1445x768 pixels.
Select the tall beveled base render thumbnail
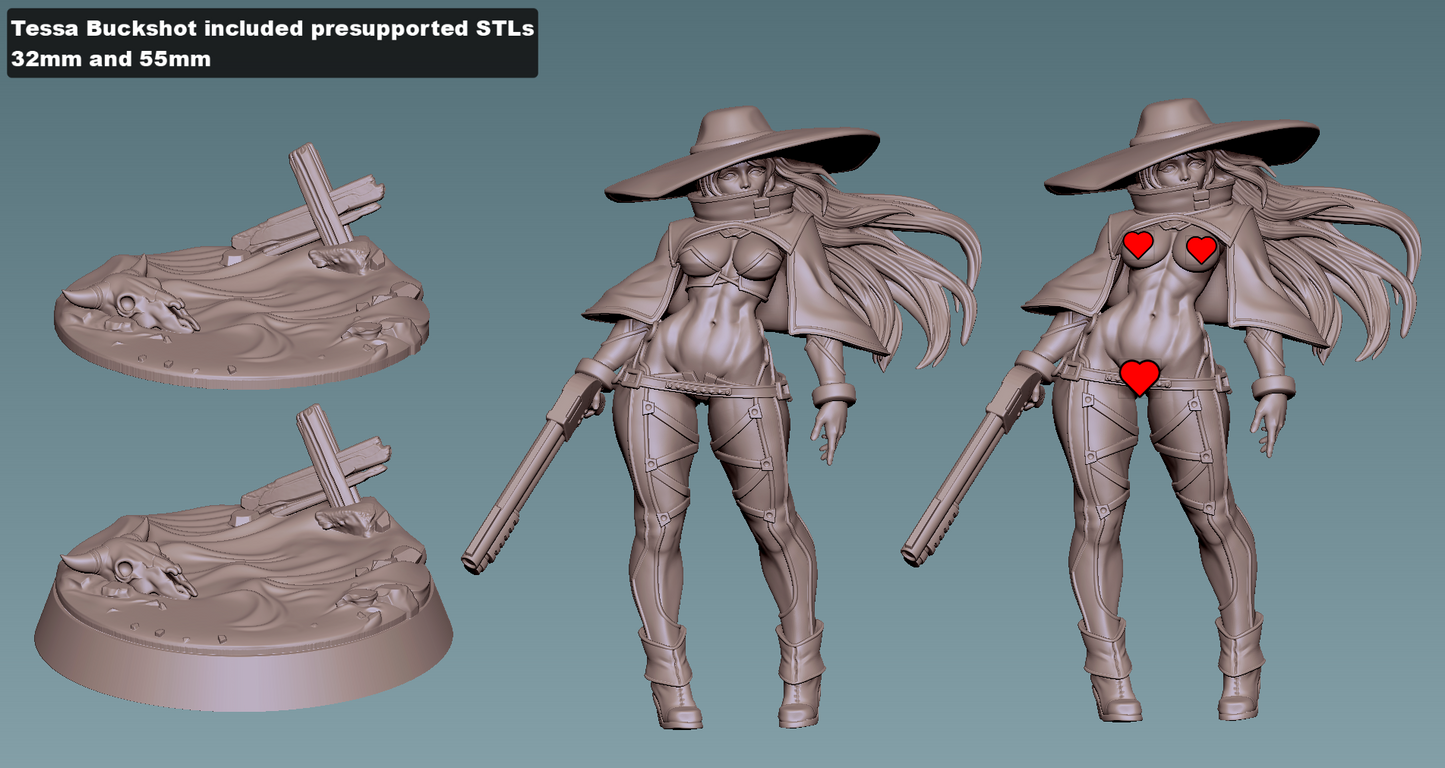[243, 559]
